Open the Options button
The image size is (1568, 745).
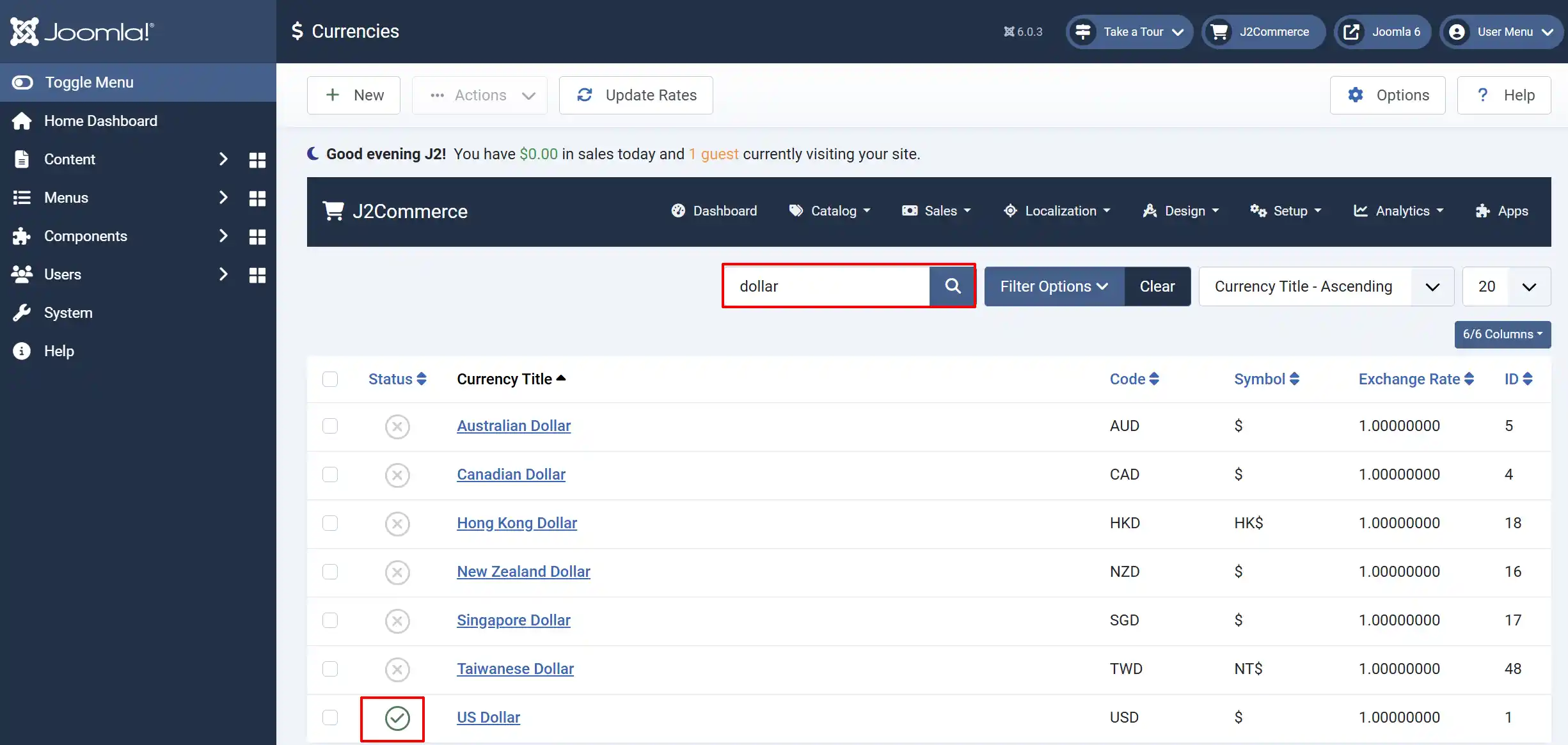tap(1388, 95)
